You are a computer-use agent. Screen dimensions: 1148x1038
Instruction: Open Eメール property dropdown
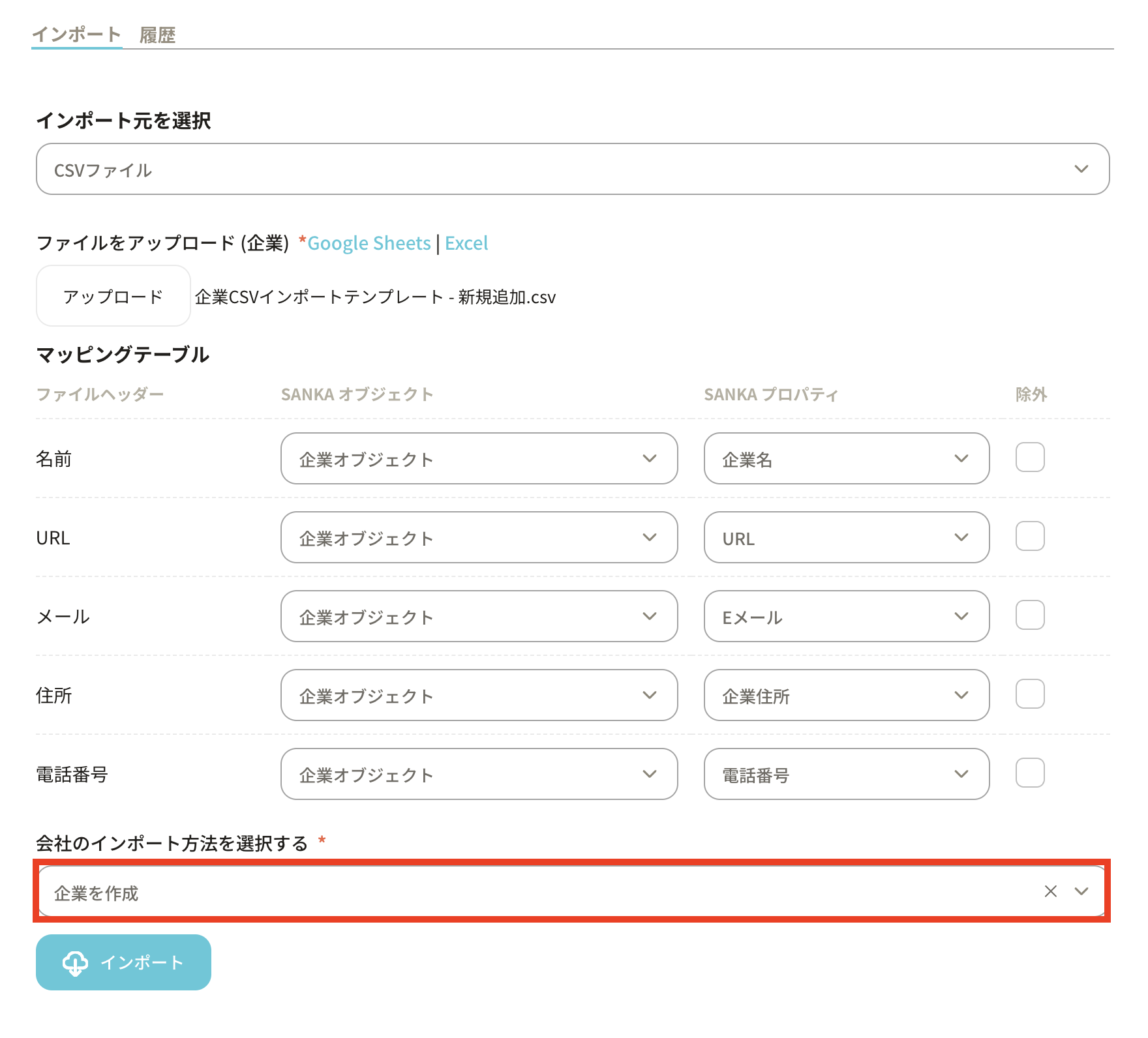[846, 617]
